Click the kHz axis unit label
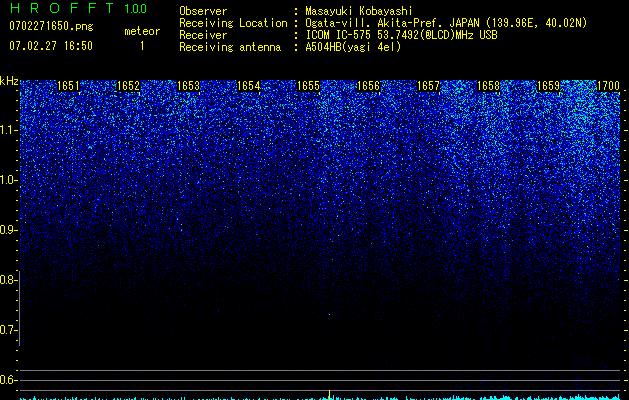629x400 pixels. click(x=9, y=81)
